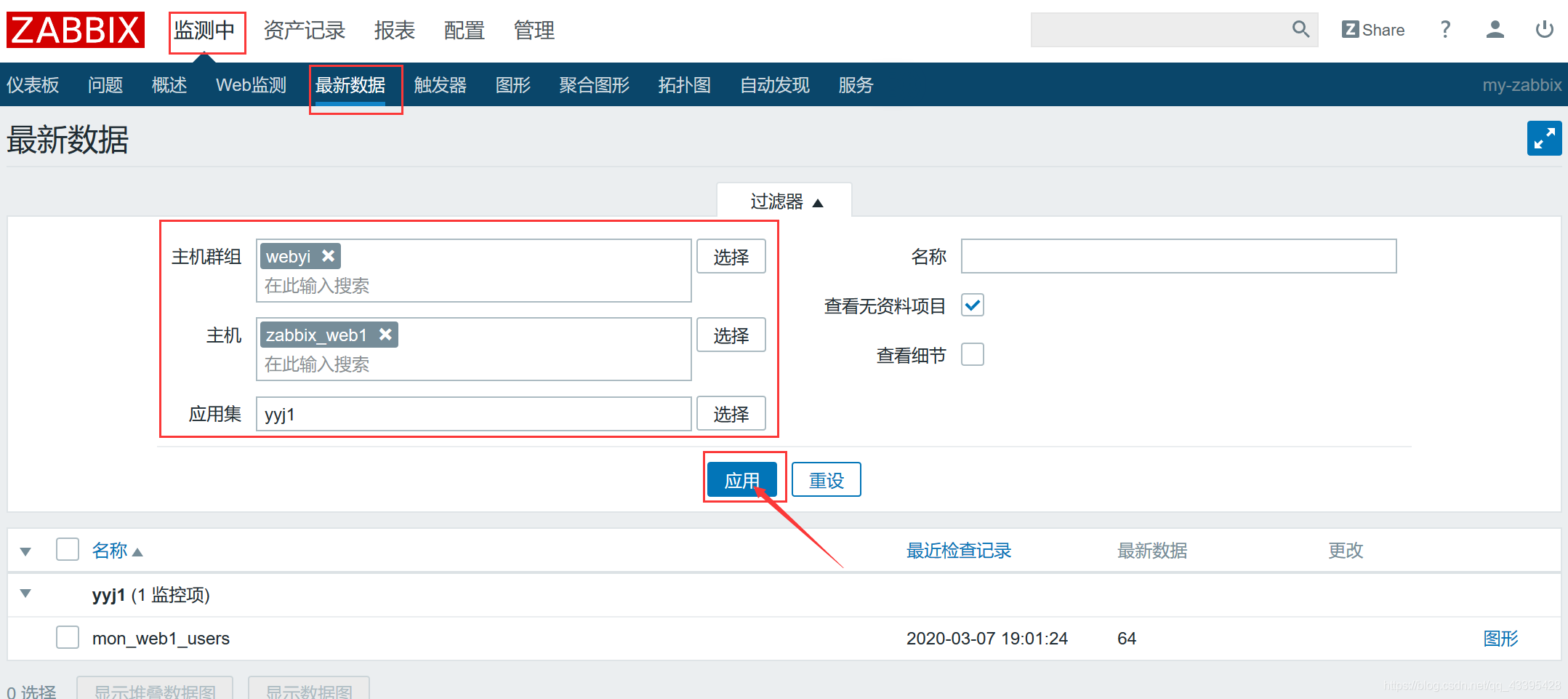This screenshot has height=699, width=1568.
Task: Go to the 自动发现 submenu
Action: tap(775, 85)
